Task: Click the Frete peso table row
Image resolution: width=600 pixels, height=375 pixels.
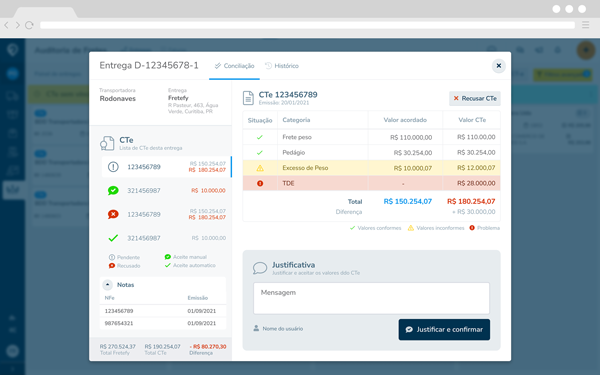Action: 371,137
